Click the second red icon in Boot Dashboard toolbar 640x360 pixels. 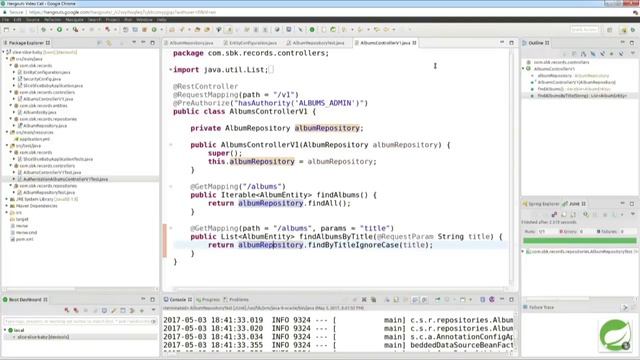pos(76,311)
